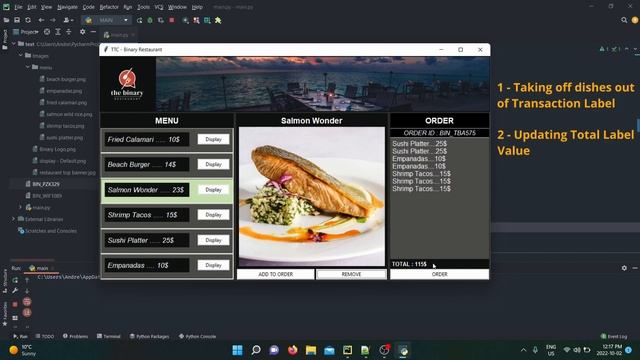
Task: Open Project panel settings gear
Action: coord(82,32)
